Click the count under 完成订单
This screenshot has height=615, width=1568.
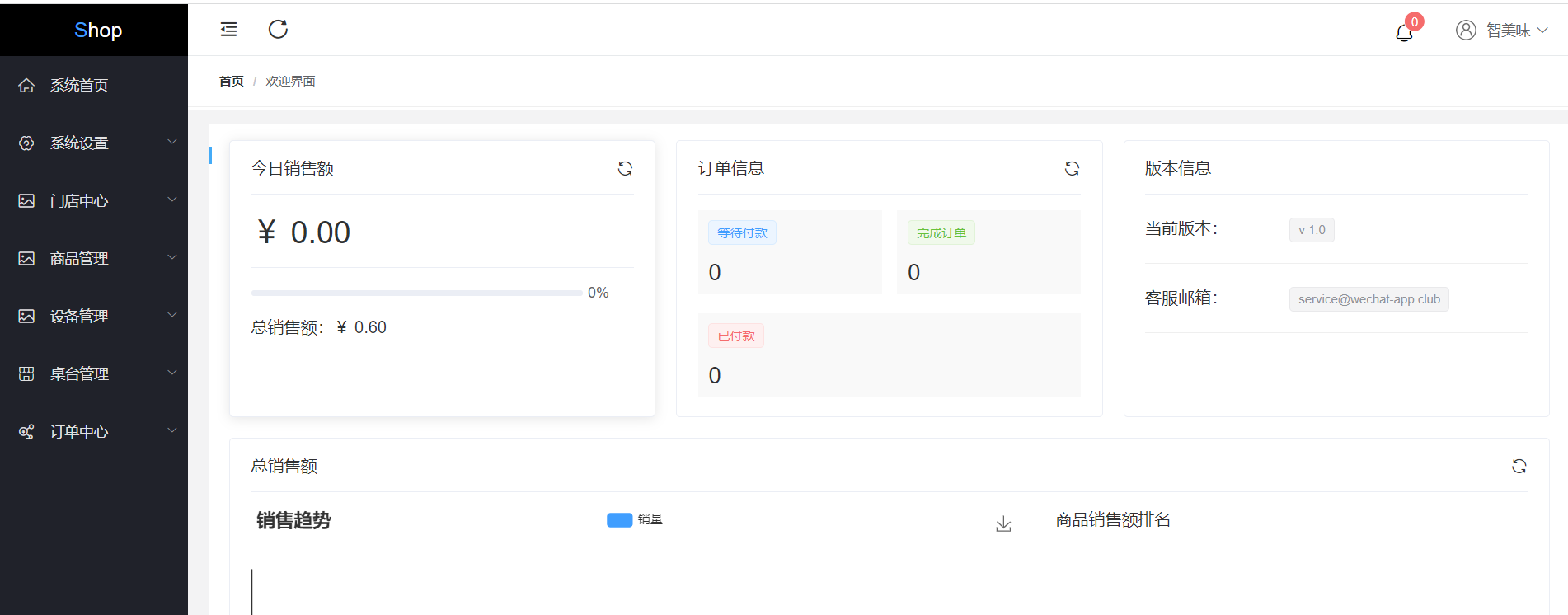click(x=914, y=273)
